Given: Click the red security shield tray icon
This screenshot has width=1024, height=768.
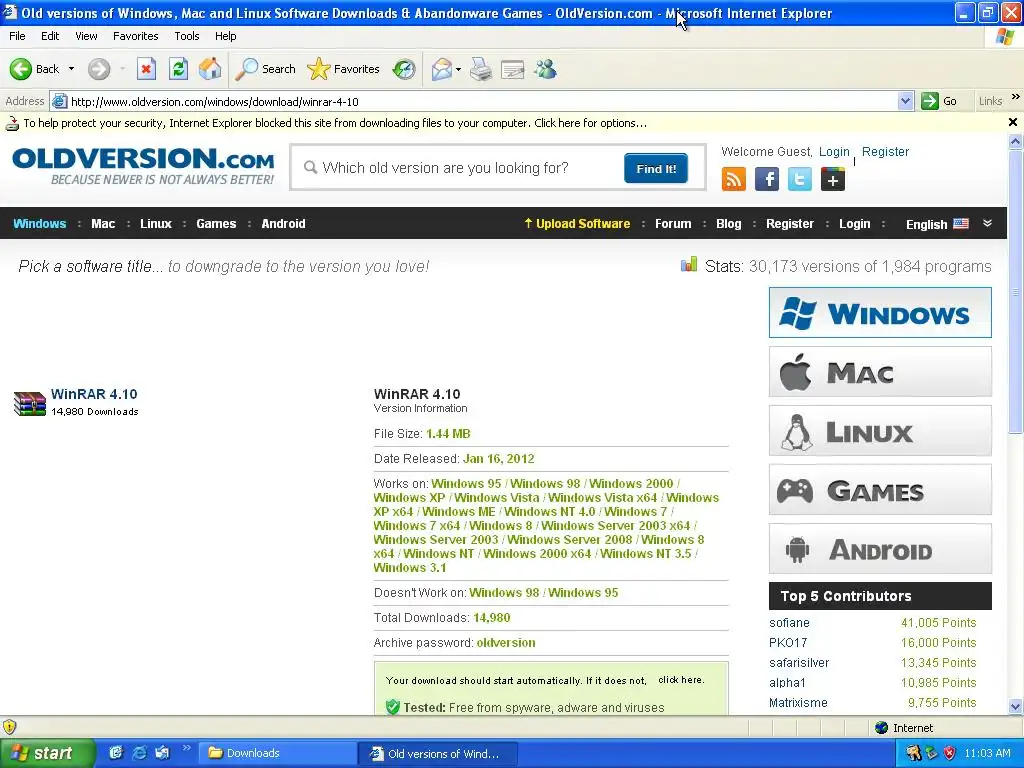Looking at the screenshot, I should (950, 753).
